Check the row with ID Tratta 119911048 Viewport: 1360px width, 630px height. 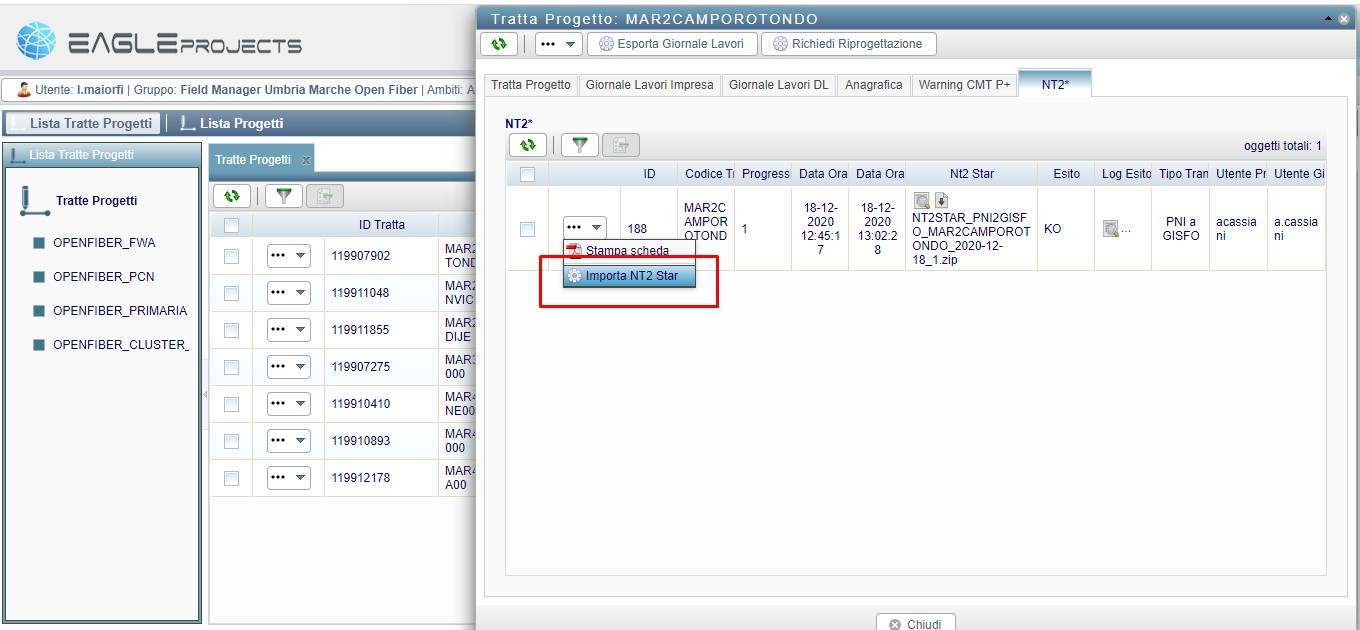tap(231, 293)
